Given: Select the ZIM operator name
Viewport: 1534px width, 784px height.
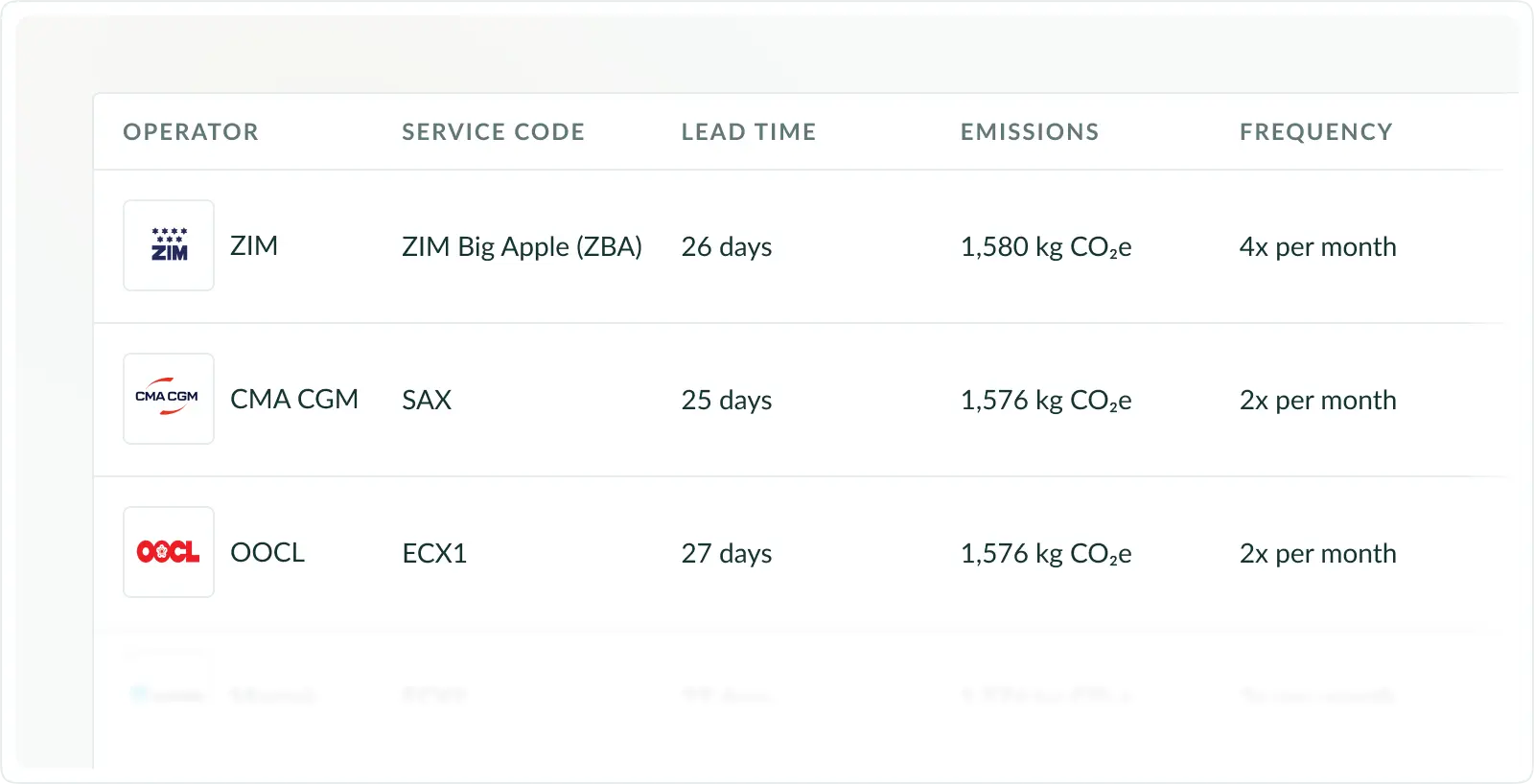Looking at the screenshot, I should coord(254,246).
